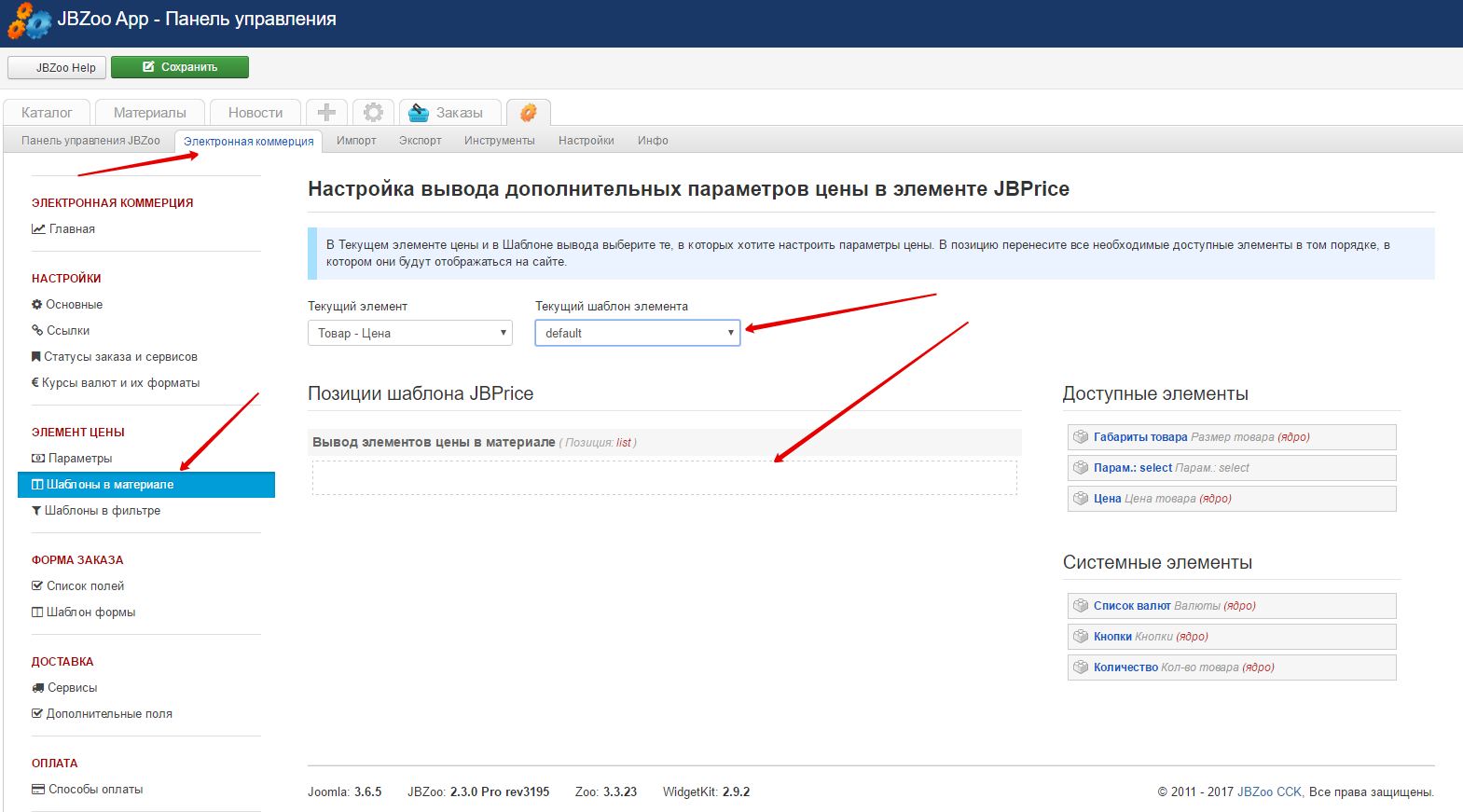Click the Список валют element box icon
The width and height of the screenshot is (1463, 812).
[1081, 605]
